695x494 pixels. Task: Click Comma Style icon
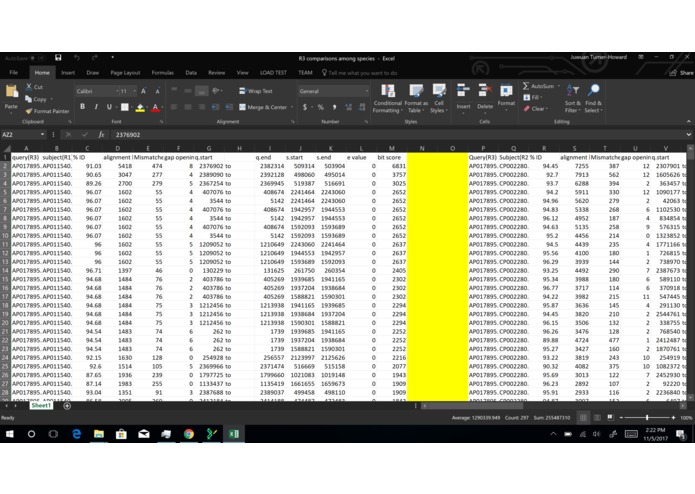(334, 107)
